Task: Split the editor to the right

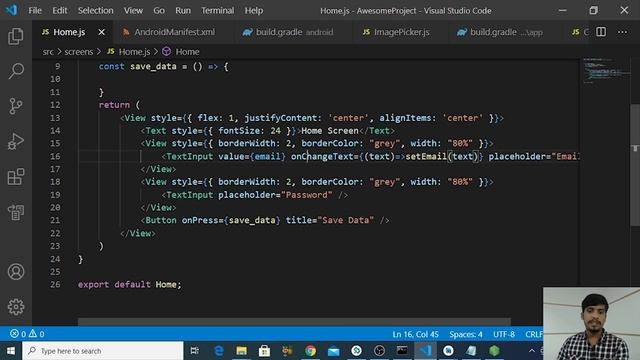Action: [x=601, y=32]
